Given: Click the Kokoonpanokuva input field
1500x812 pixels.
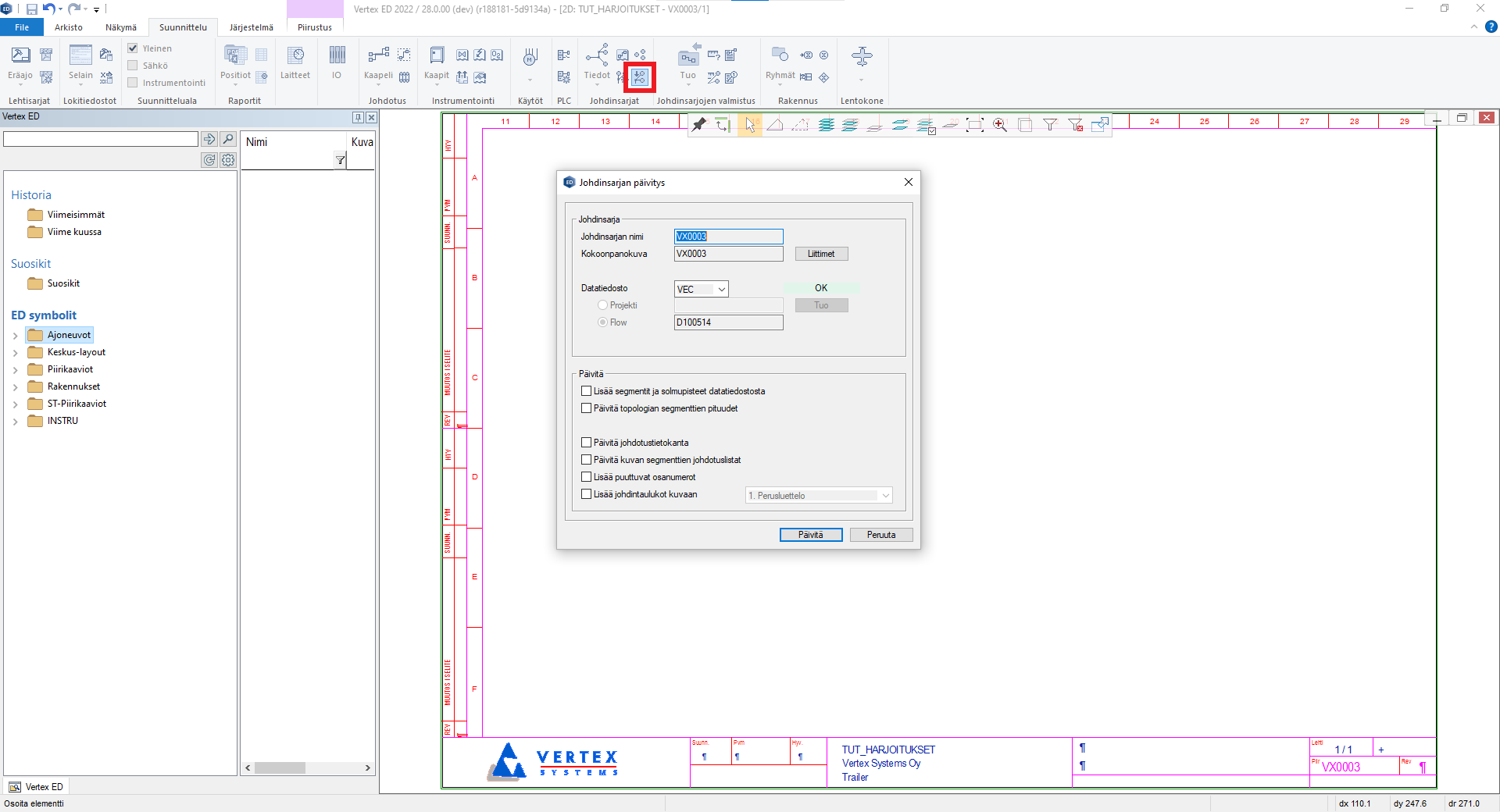Looking at the screenshot, I should 728,254.
